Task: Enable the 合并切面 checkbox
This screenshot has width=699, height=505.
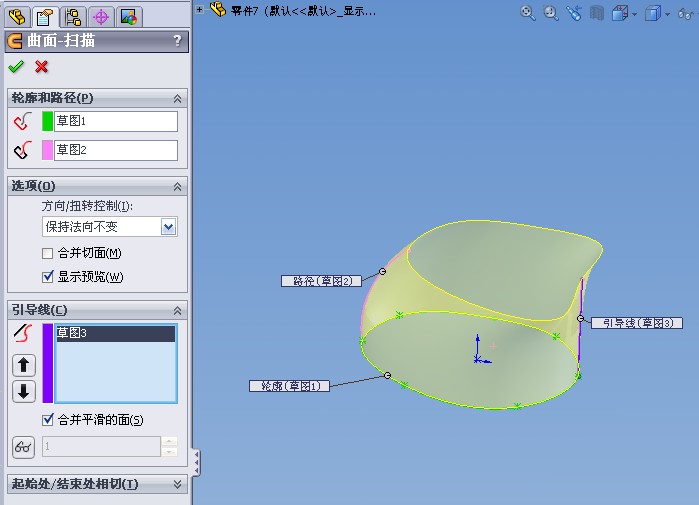Action: coord(47,254)
